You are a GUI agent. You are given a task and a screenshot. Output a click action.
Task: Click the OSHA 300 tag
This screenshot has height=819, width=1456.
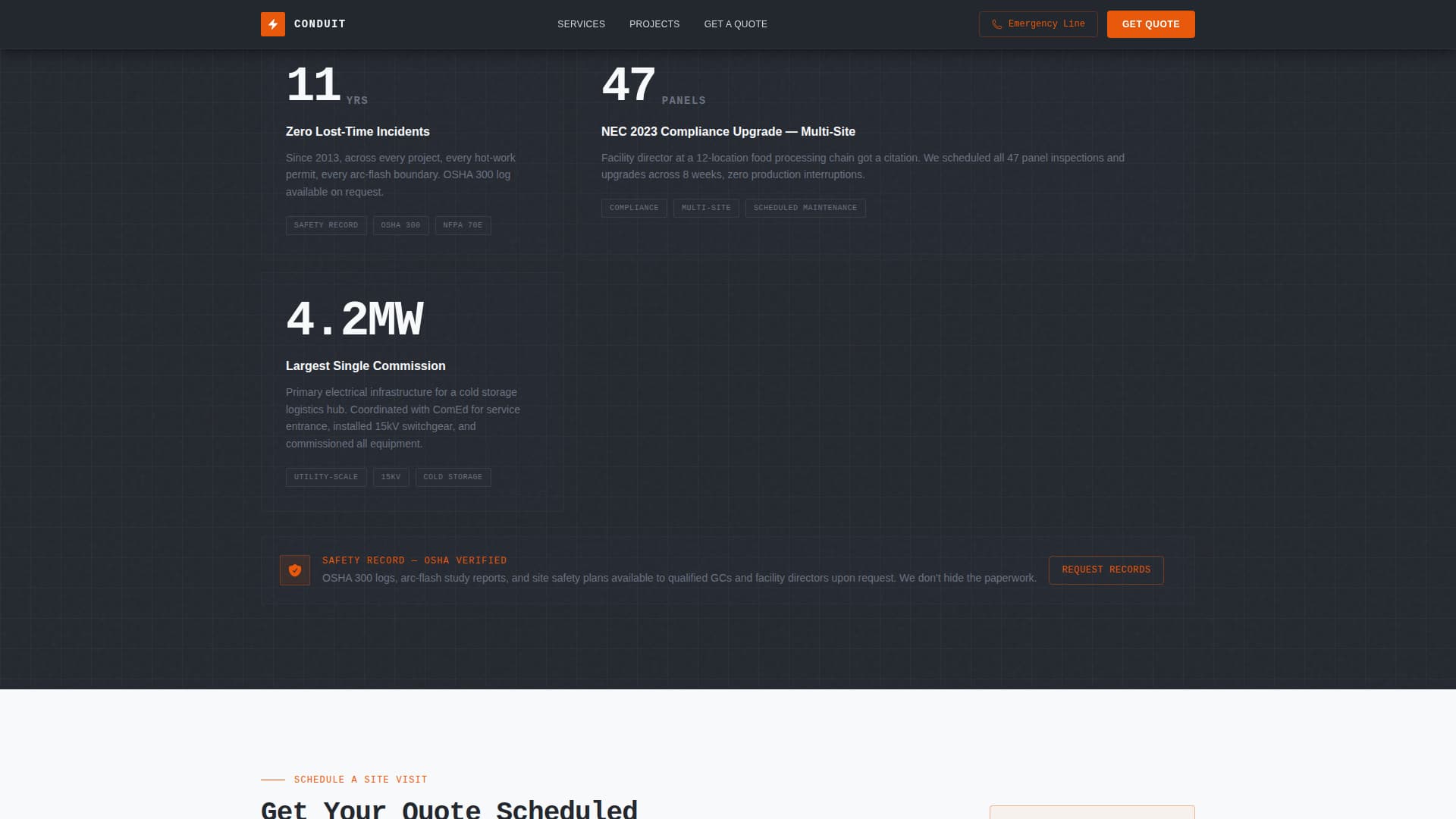click(400, 225)
